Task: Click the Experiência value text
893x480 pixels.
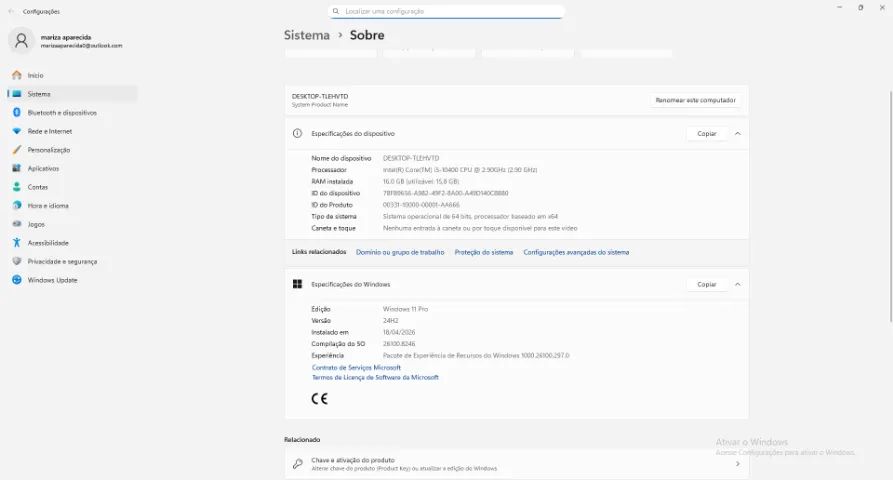Action: click(476, 356)
